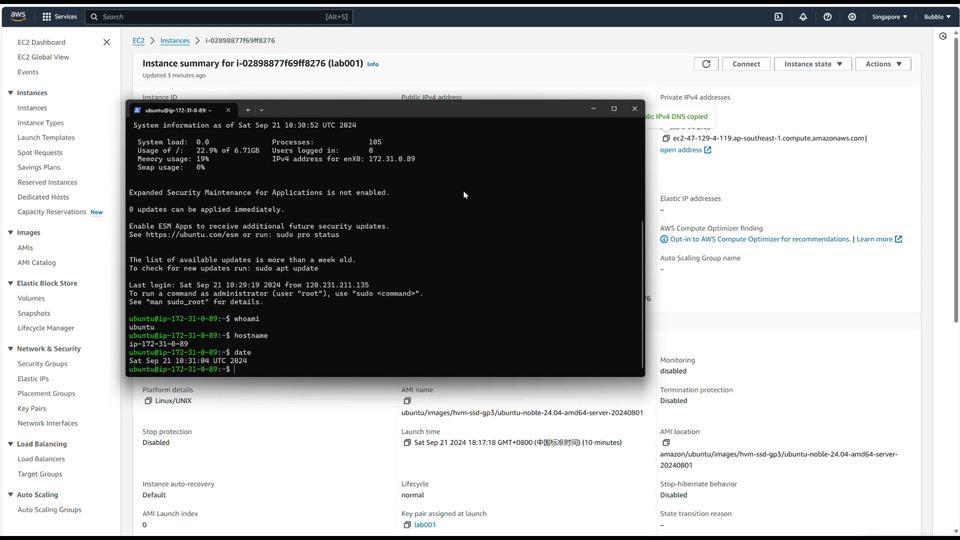Image resolution: width=960 pixels, height=540 pixels.
Task: Click the terminal tab PowerShell icon
Action: click(x=137, y=110)
